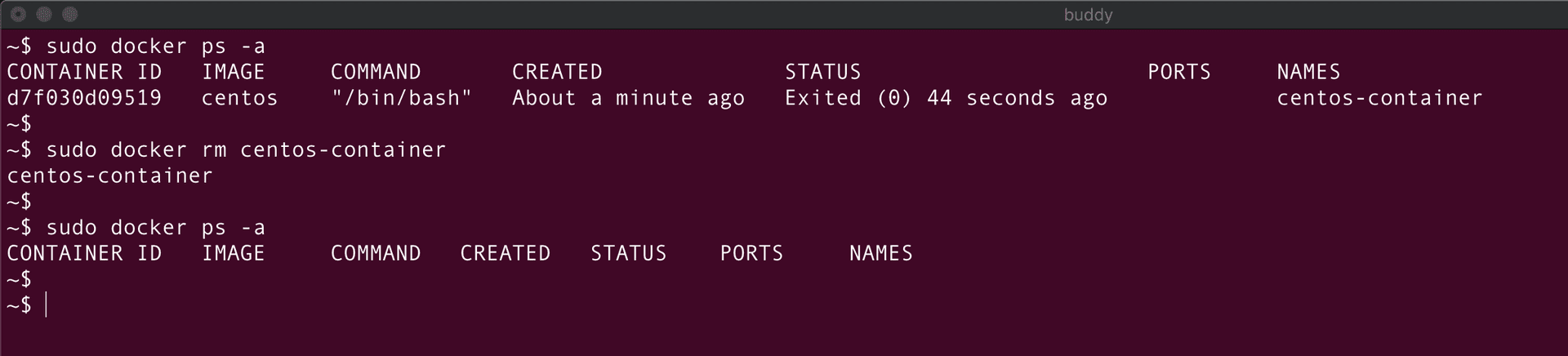Image resolution: width=1568 pixels, height=356 pixels.
Task: Click the "centos" image name in the table row
Action: [239, 98]
